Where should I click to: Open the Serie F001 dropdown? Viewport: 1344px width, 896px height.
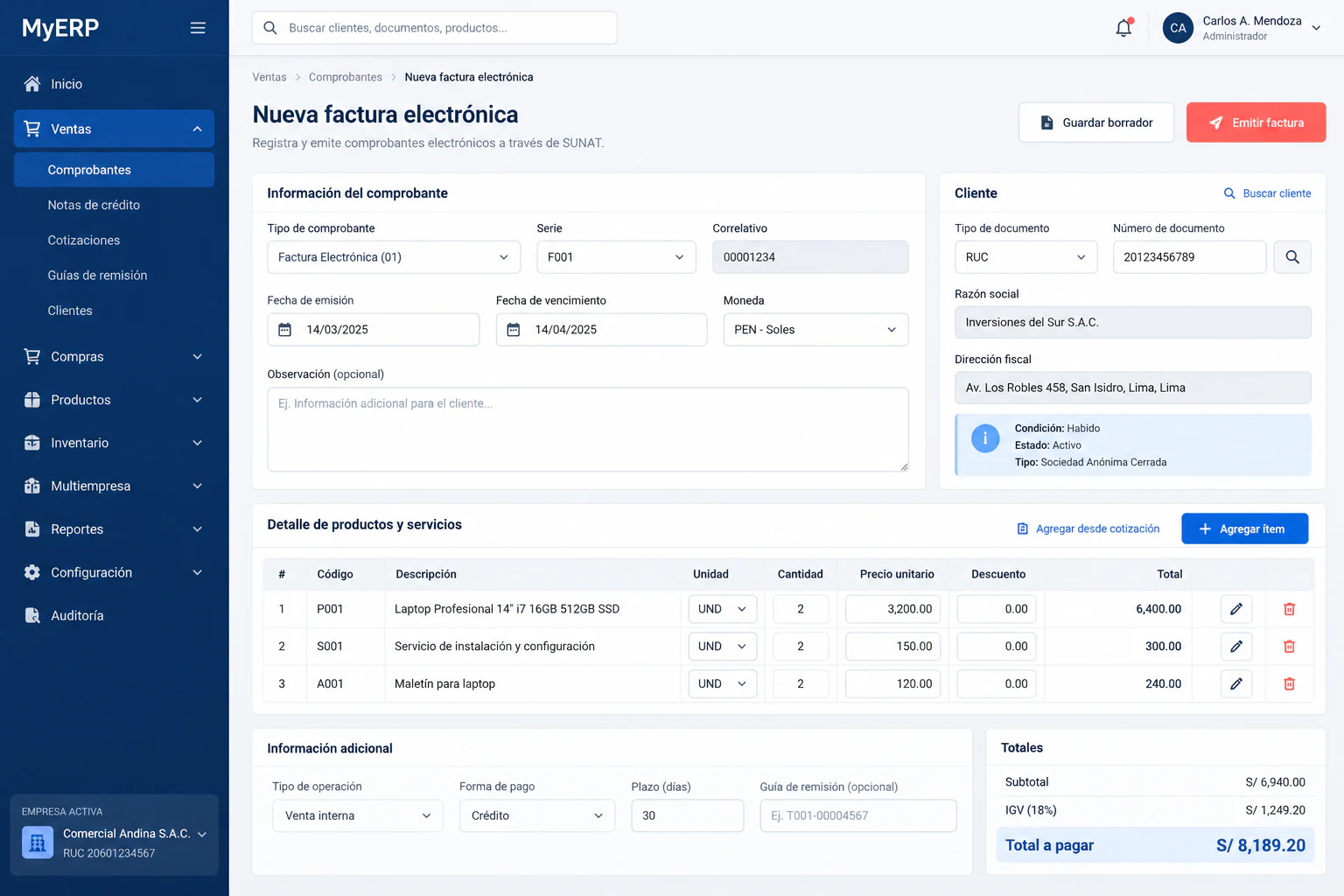point(616,257)
